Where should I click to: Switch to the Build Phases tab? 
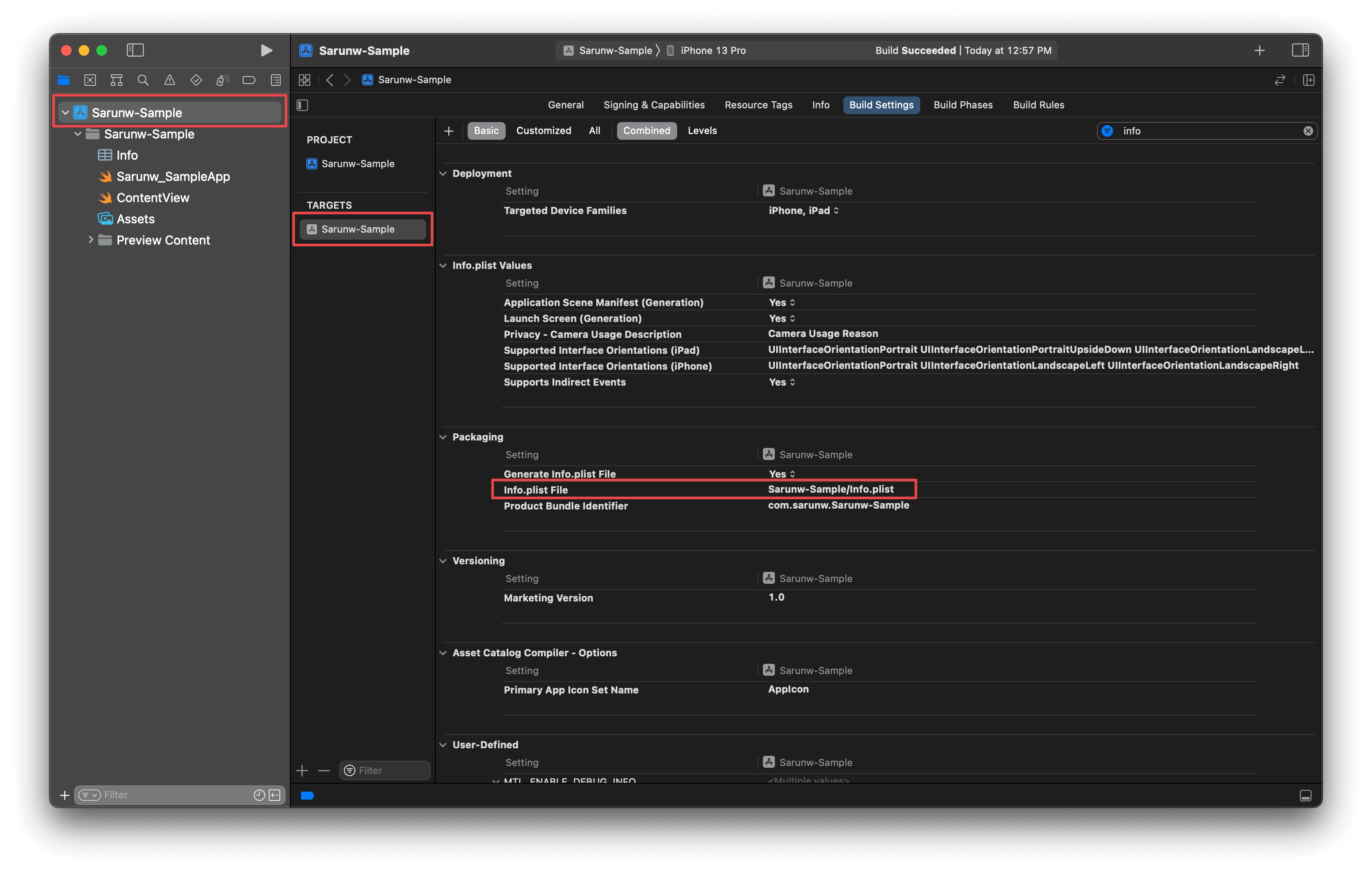962,105
